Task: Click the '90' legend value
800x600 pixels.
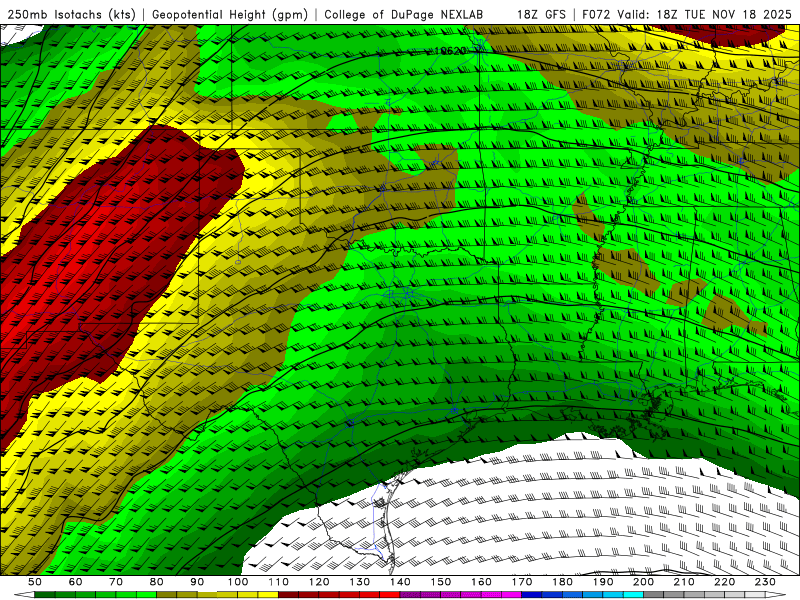Action: tap(197, 582)
